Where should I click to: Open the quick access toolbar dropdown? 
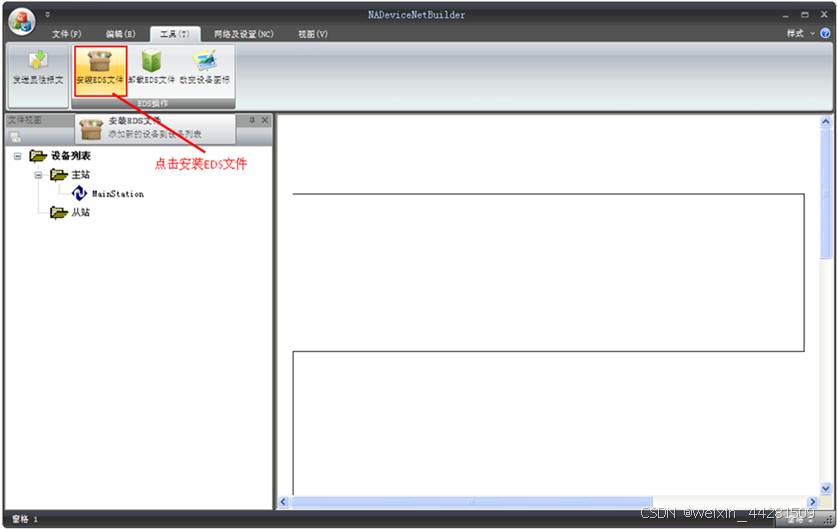48,14
